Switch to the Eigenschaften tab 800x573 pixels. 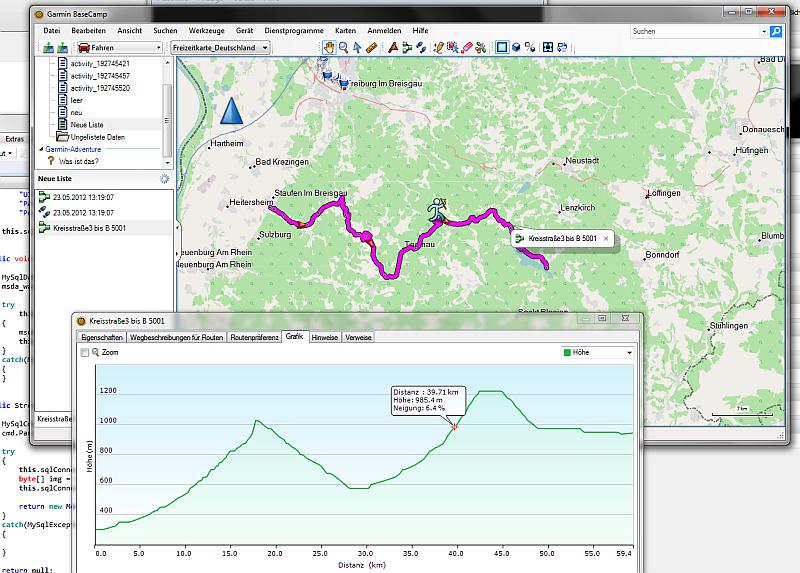pyautogui.click(x=102, y=337)
